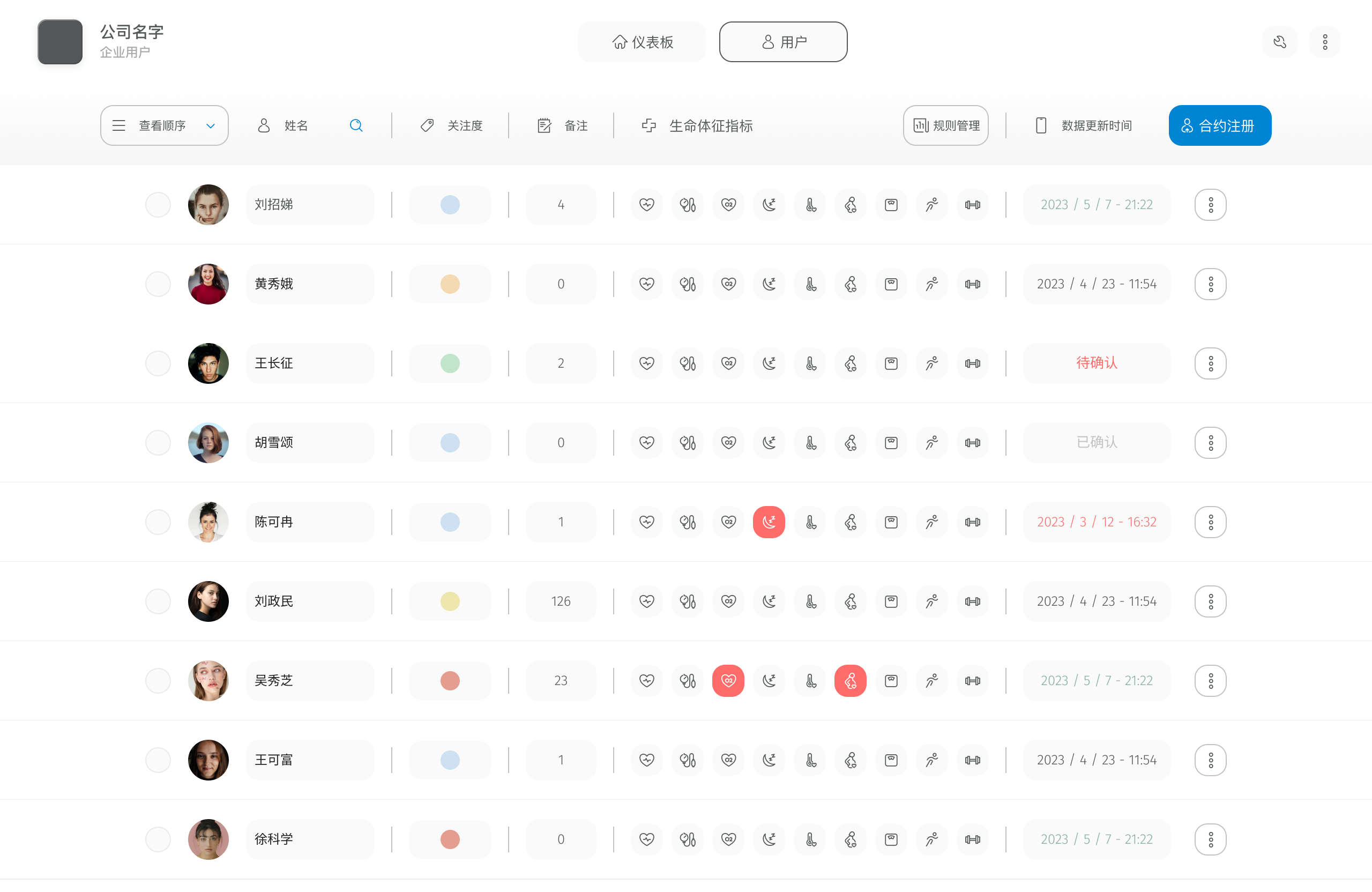The image size is (1372, 892).
Task: Open more options menu for 黄秀娥
Action: pyautogui.click(x=1210, y=284)
